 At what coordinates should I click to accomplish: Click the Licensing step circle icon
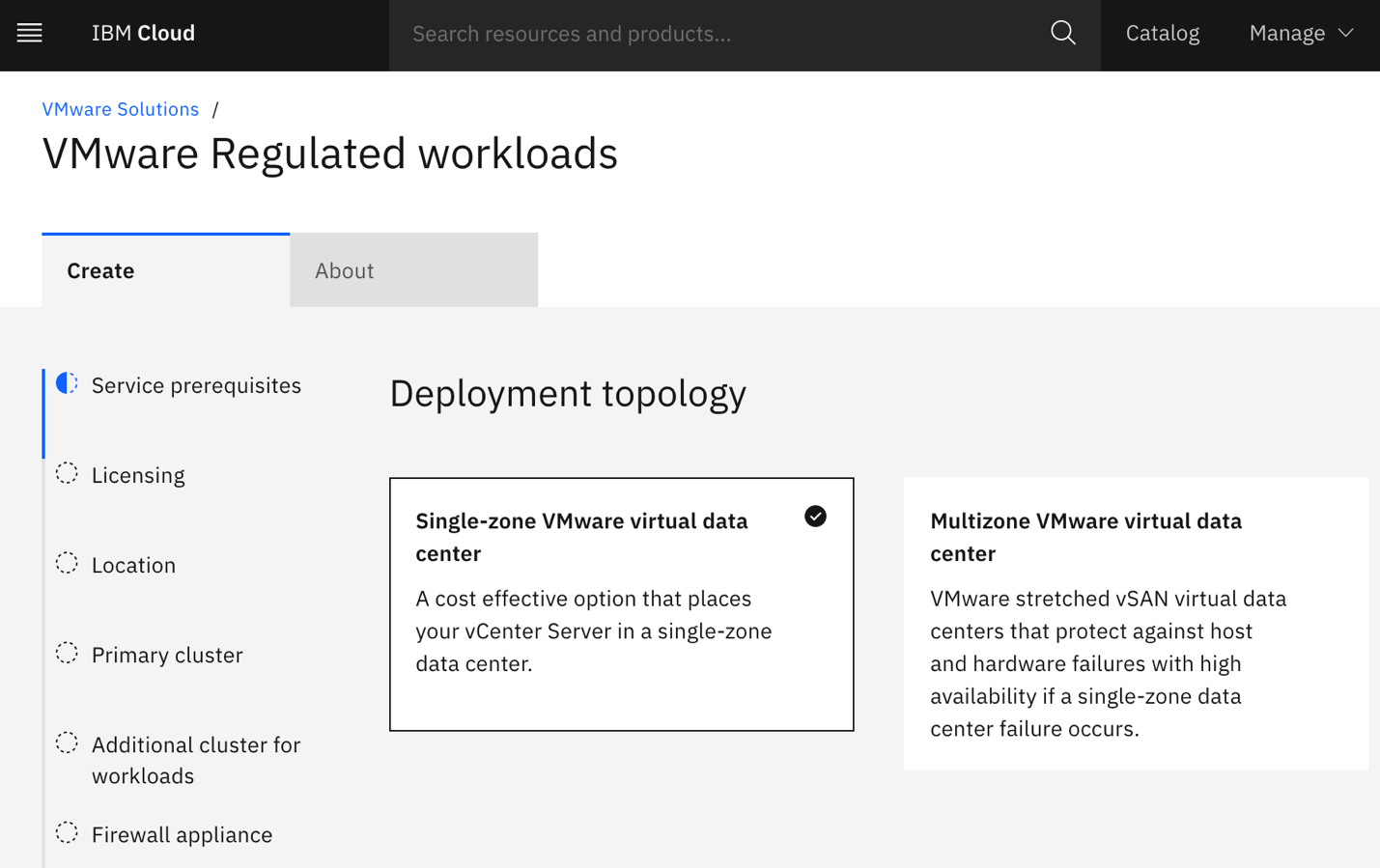pos(67,473)
